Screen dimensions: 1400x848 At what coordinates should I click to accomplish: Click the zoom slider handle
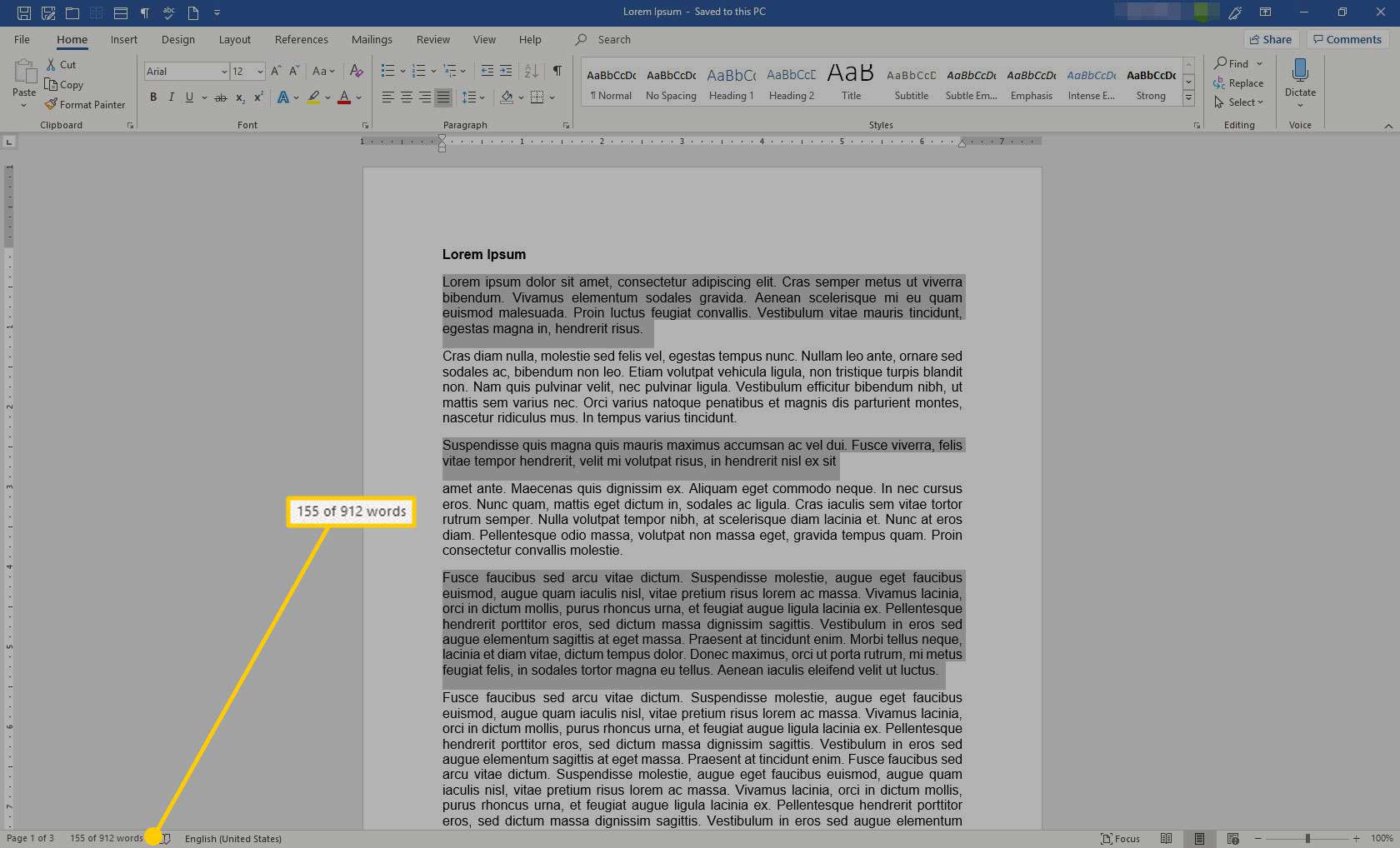[1307, 839]
